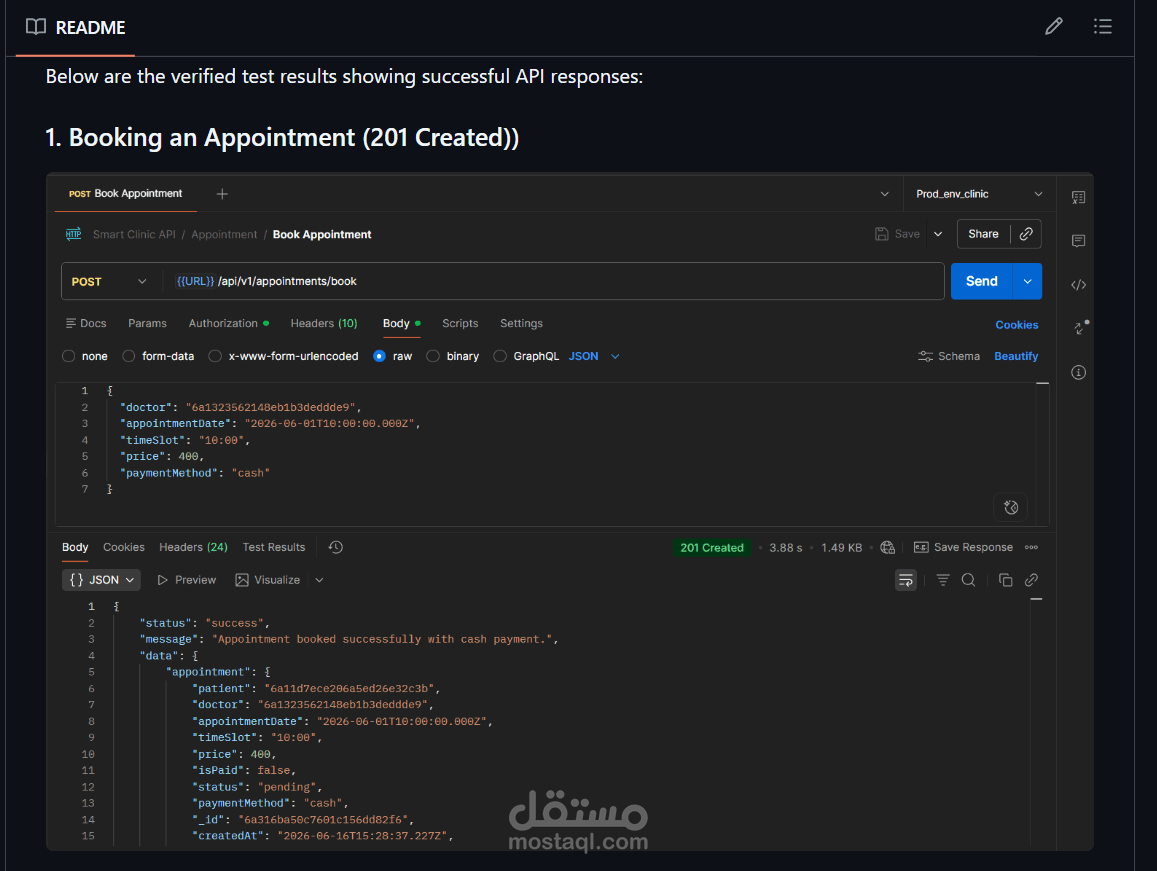Click the filter response icon
The height and width of the screenshot is (871, 1157).
coord(943,580)
